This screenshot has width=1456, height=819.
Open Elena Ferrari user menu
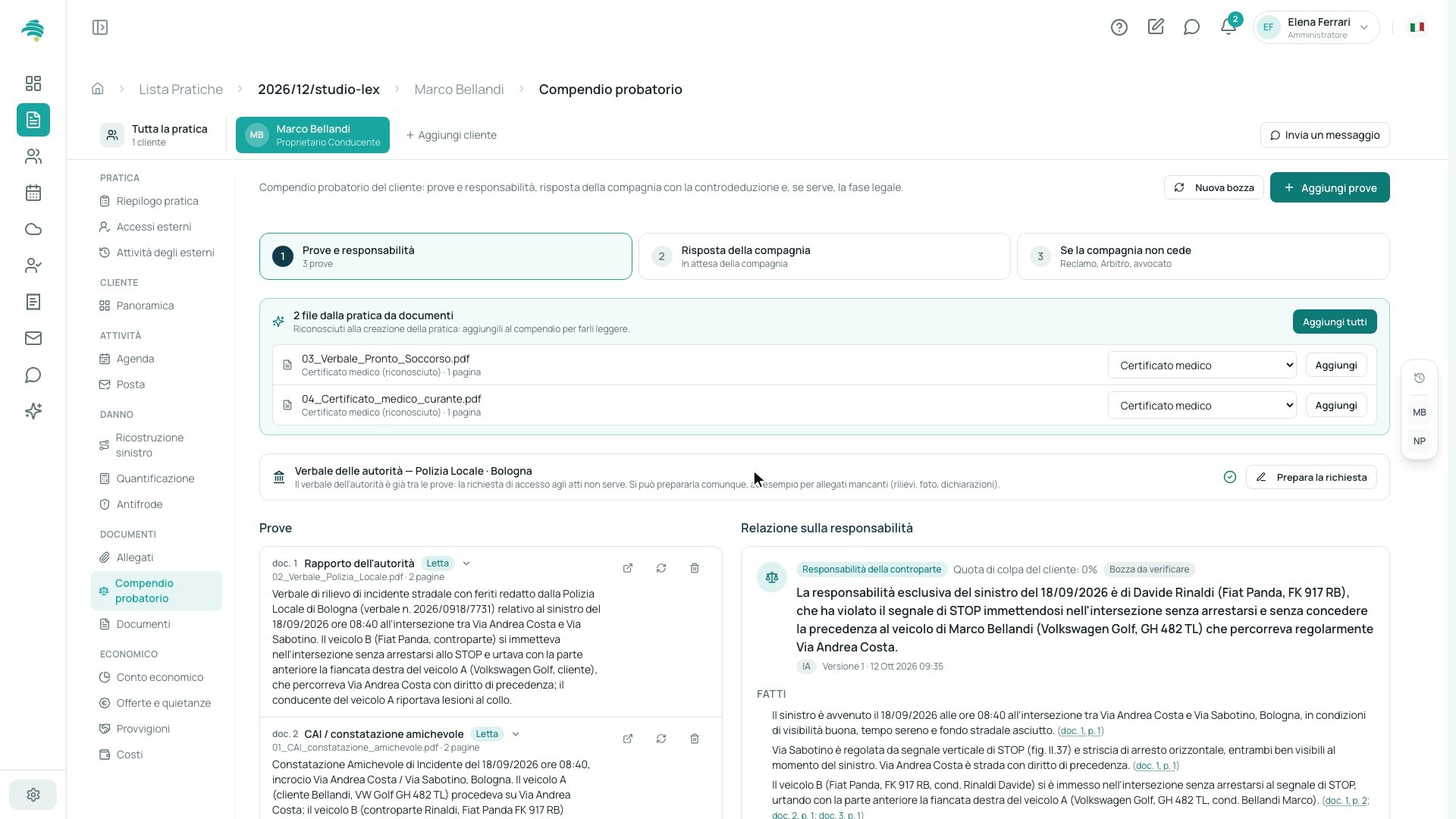pyautogui.click(x=1316, y=27)
